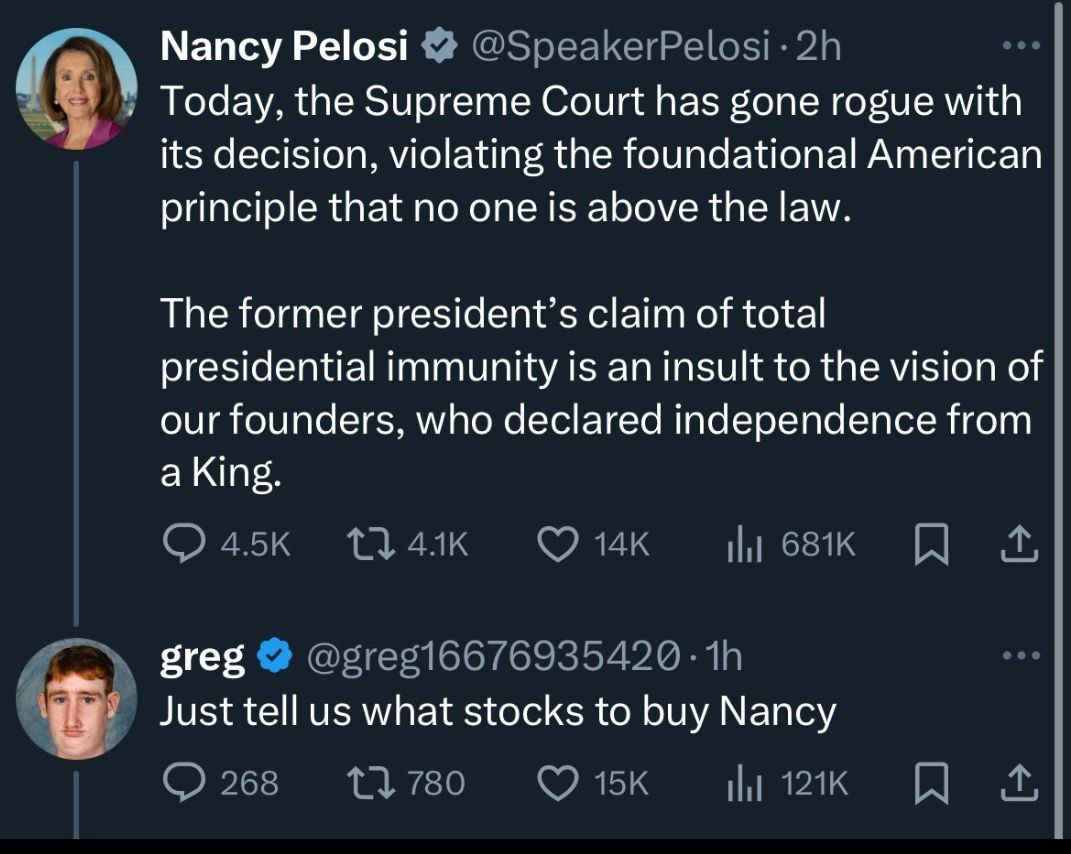View analytics of Pelosi's tweet
The width and height of the screenshot is (1071, 854).
click(742, 544)
